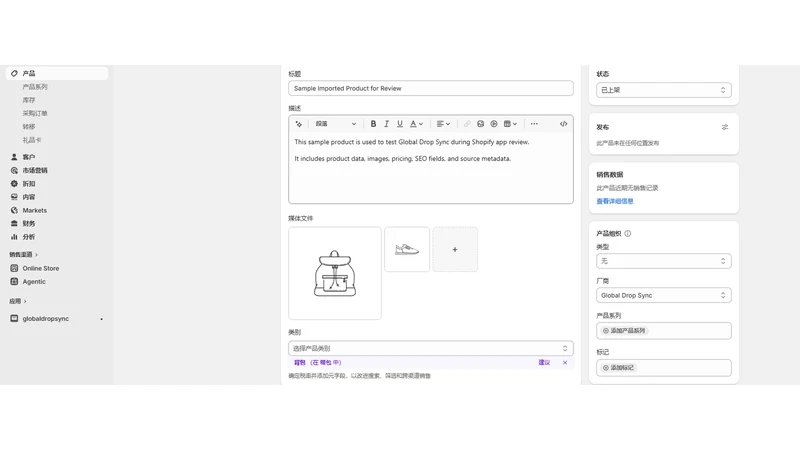Click the 添加产品系列 add collection field

[664, 331]
